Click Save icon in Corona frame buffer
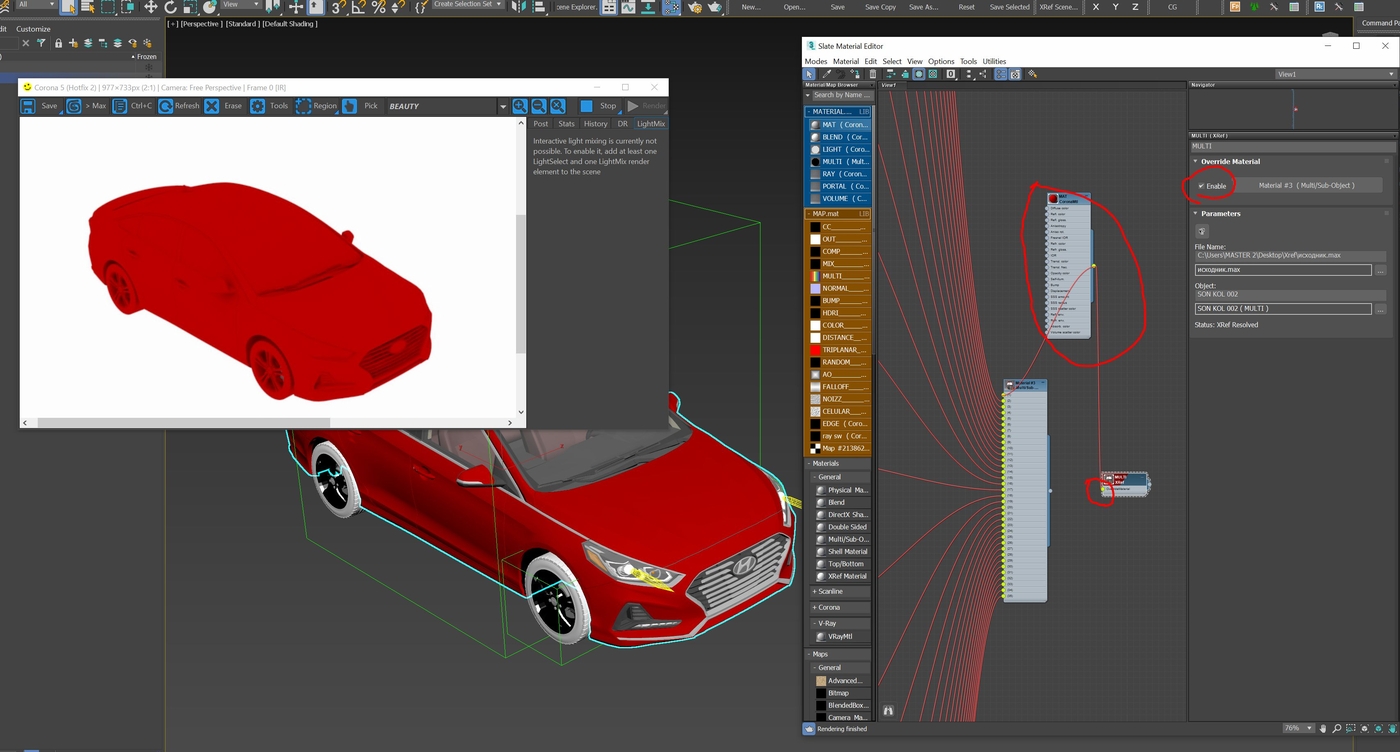 point(28,106)
